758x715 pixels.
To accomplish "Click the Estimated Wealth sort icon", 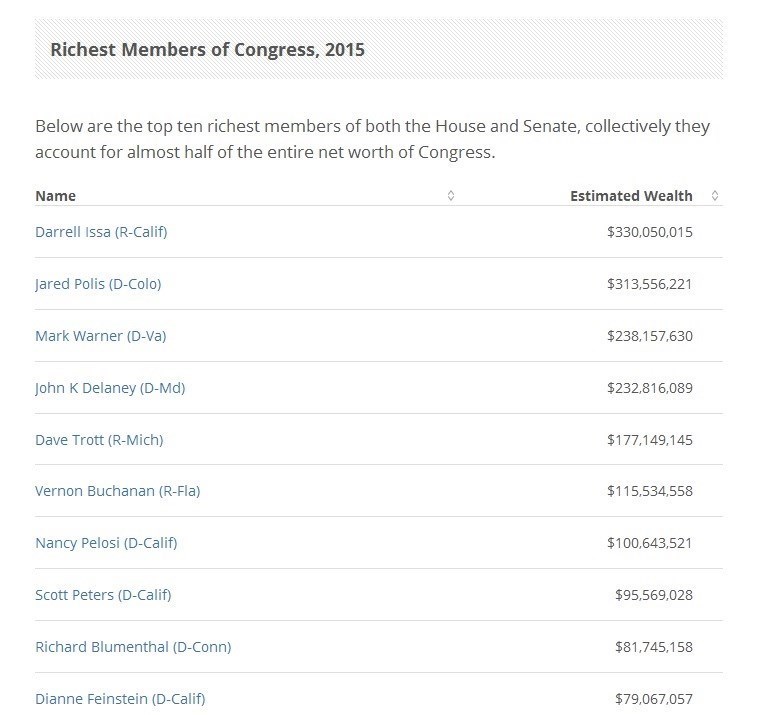I will pyautogui.click(x=714, y=196).
